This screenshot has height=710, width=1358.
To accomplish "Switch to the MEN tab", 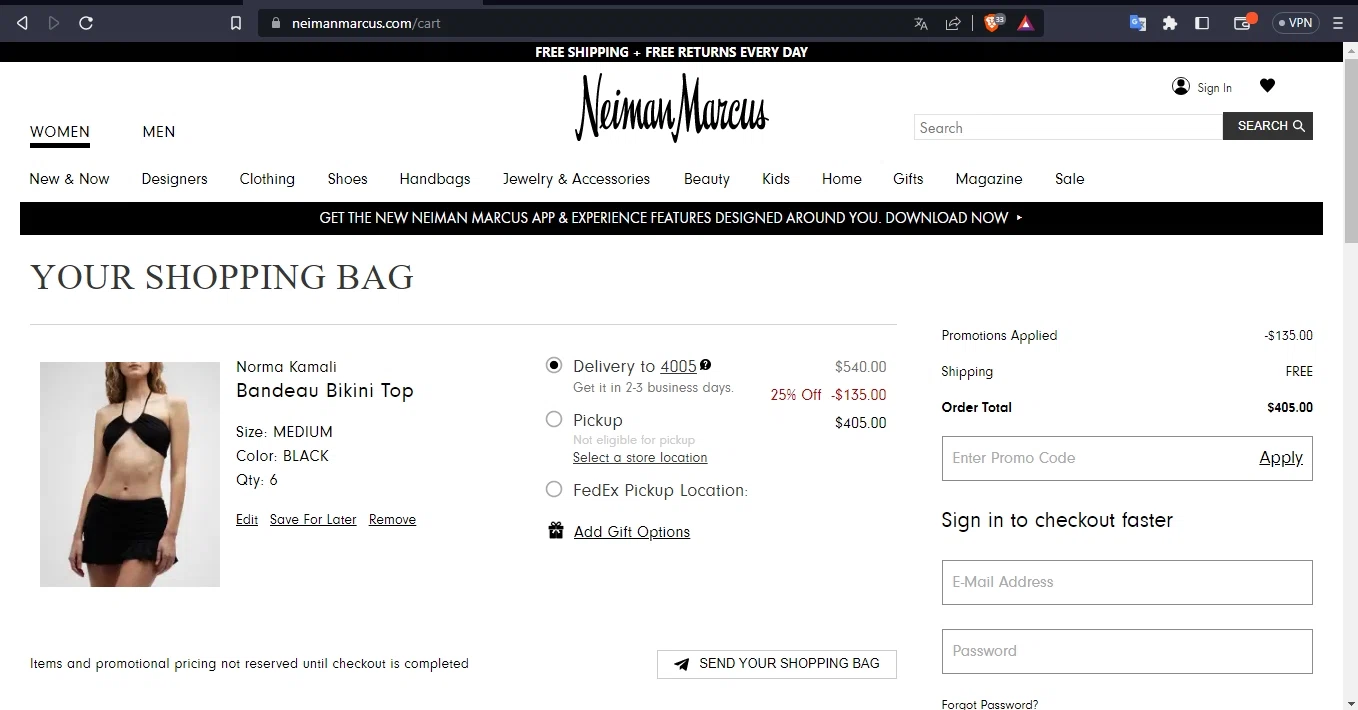I will [159, 132].
